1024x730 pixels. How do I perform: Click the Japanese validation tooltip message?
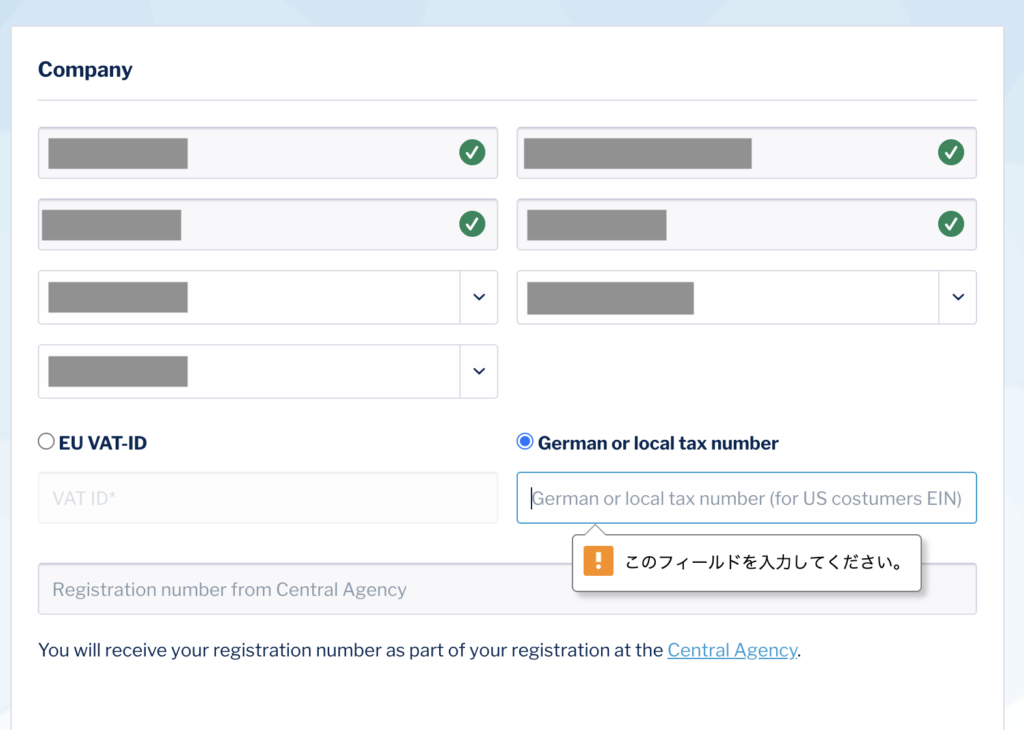point(764,562)
